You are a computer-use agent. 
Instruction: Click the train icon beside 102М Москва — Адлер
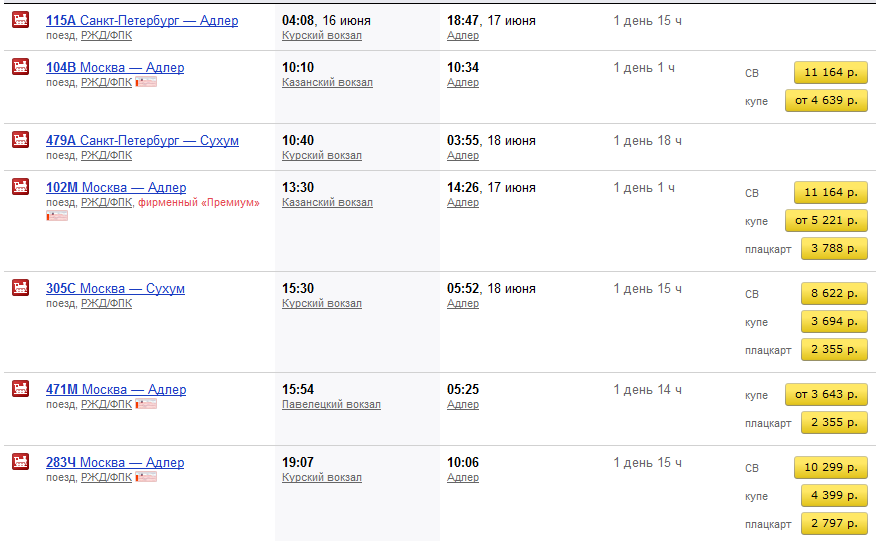tap(20, 187)
